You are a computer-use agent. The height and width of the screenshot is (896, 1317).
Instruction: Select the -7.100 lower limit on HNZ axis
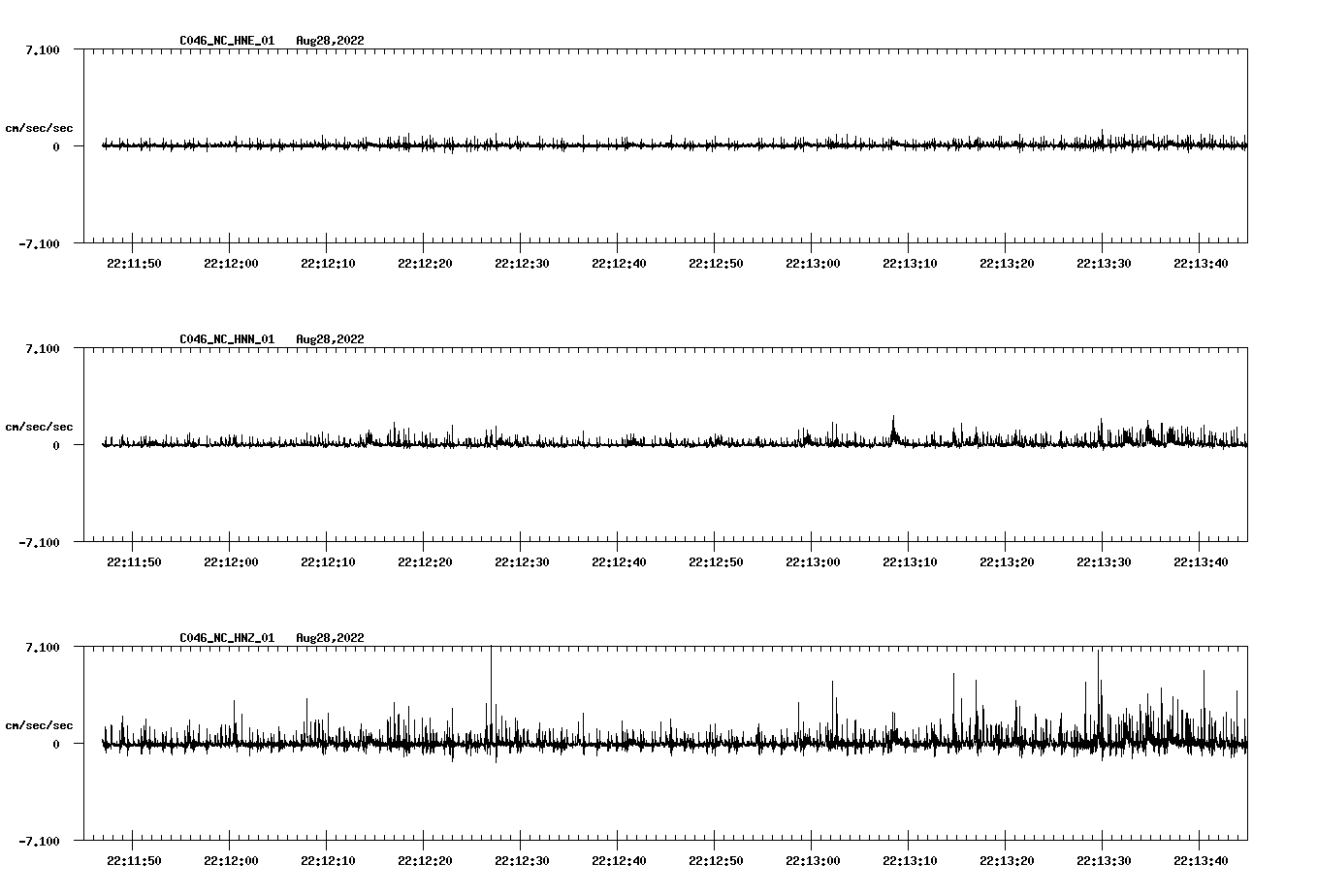coord(39,842)
